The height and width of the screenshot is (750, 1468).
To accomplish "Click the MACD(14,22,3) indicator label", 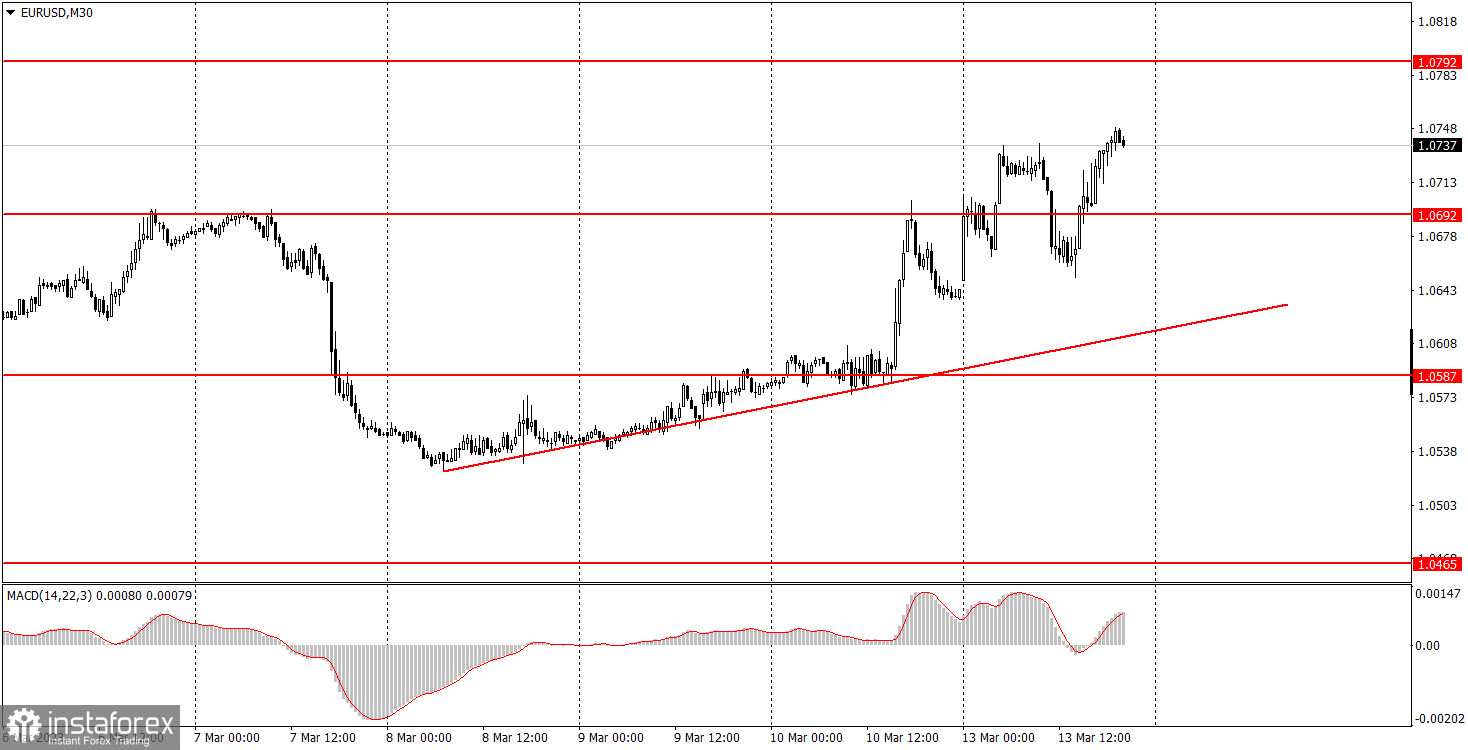I will click(x=100, y=596).
